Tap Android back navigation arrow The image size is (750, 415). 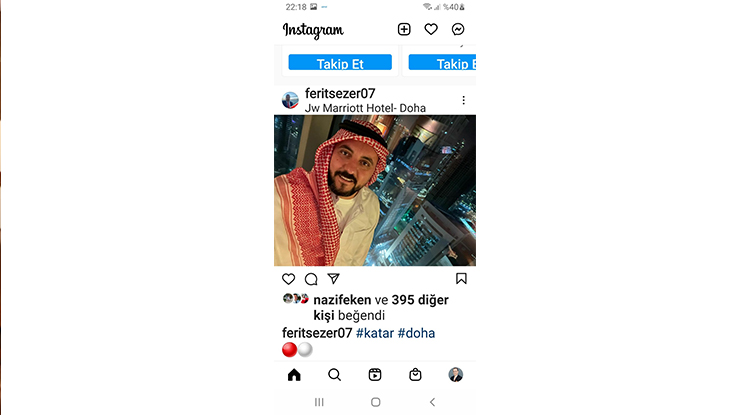(x=432, y=402)
